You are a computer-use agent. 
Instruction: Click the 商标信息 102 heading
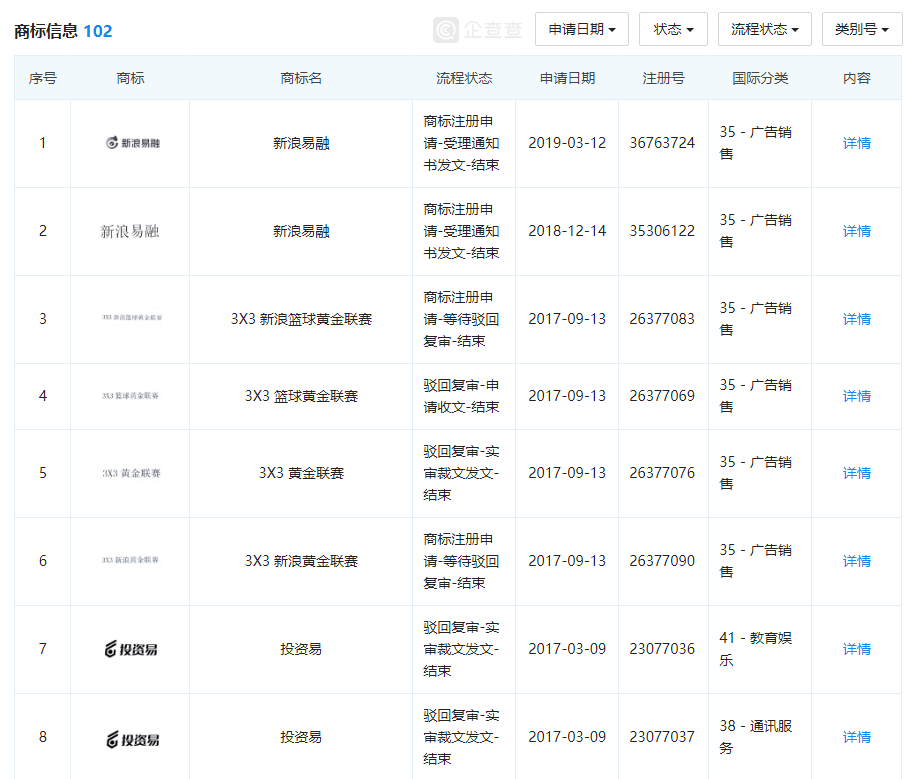pyautogui.click(x=63, y=31)
